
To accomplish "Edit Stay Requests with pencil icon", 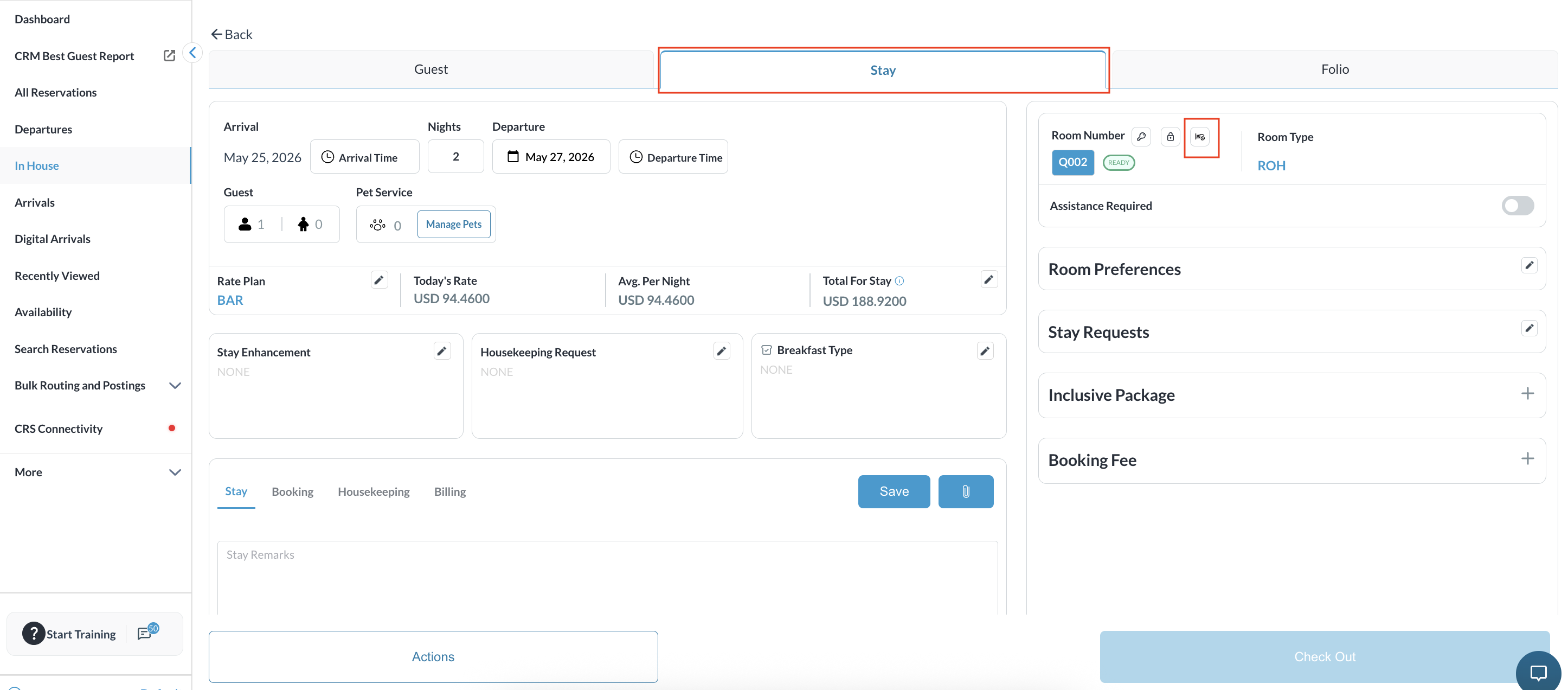I will [x=1529, y=328].
